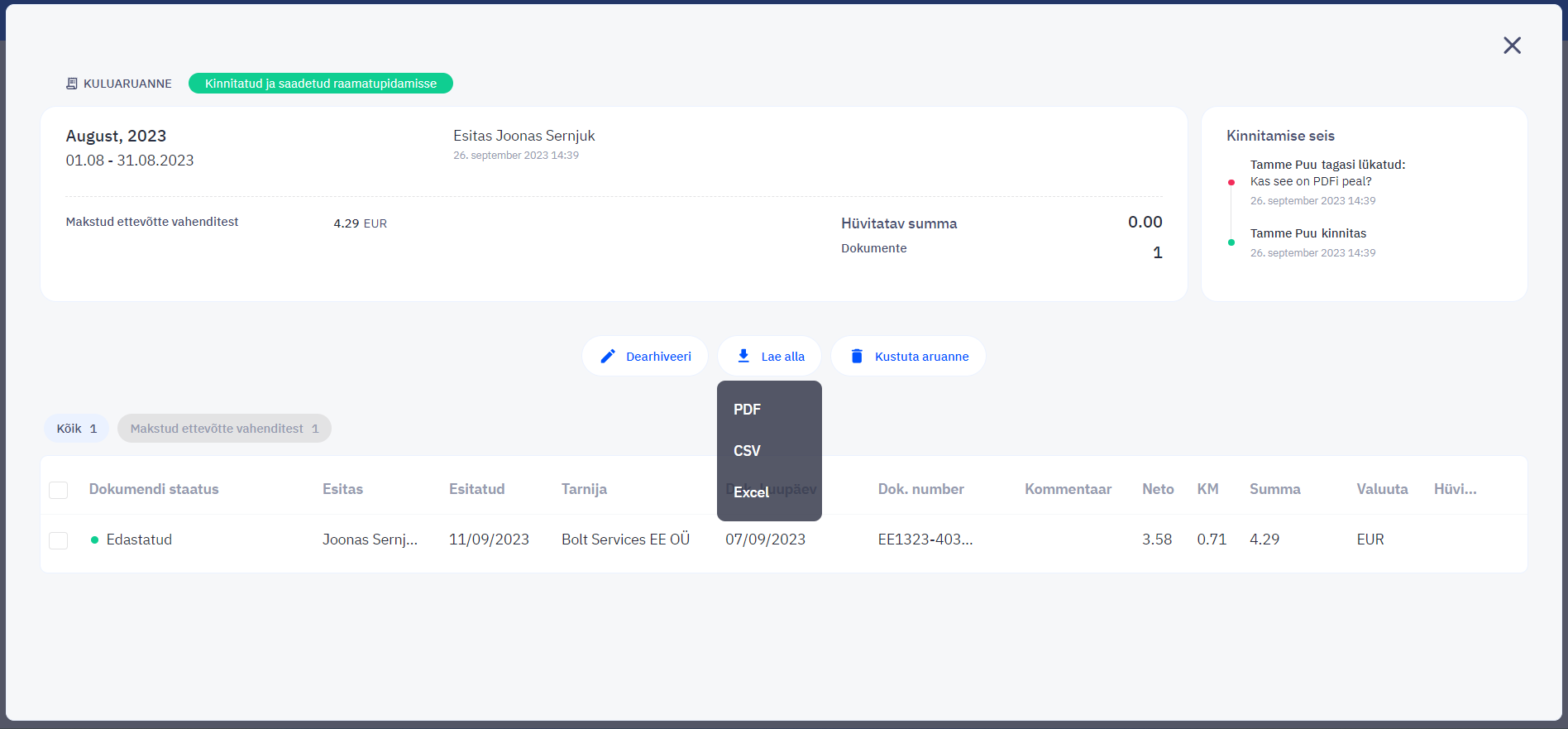Click the Kustuta aruanne label

coord(921,357)
